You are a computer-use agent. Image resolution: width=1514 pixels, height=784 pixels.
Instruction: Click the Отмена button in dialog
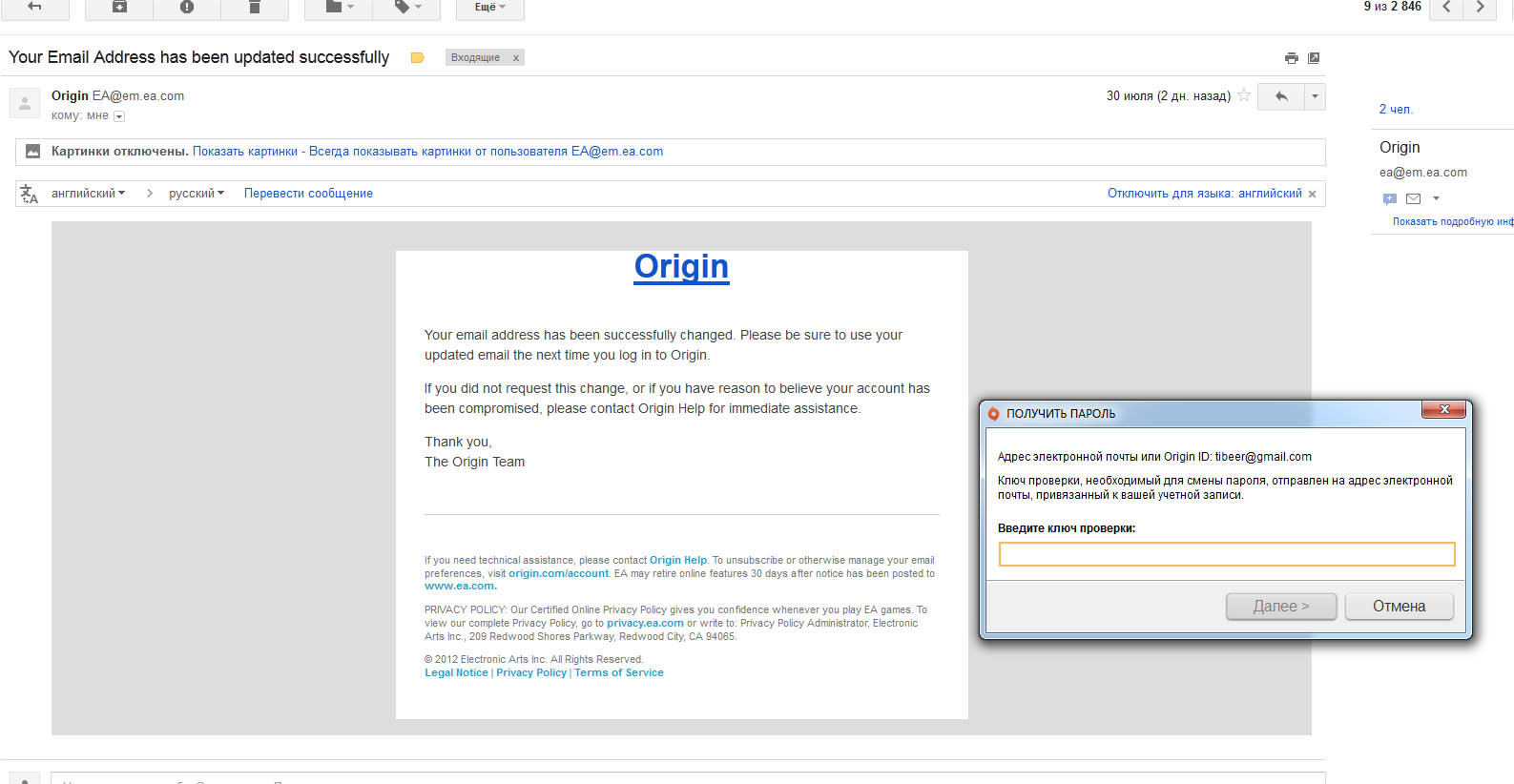coord(1399,607)
